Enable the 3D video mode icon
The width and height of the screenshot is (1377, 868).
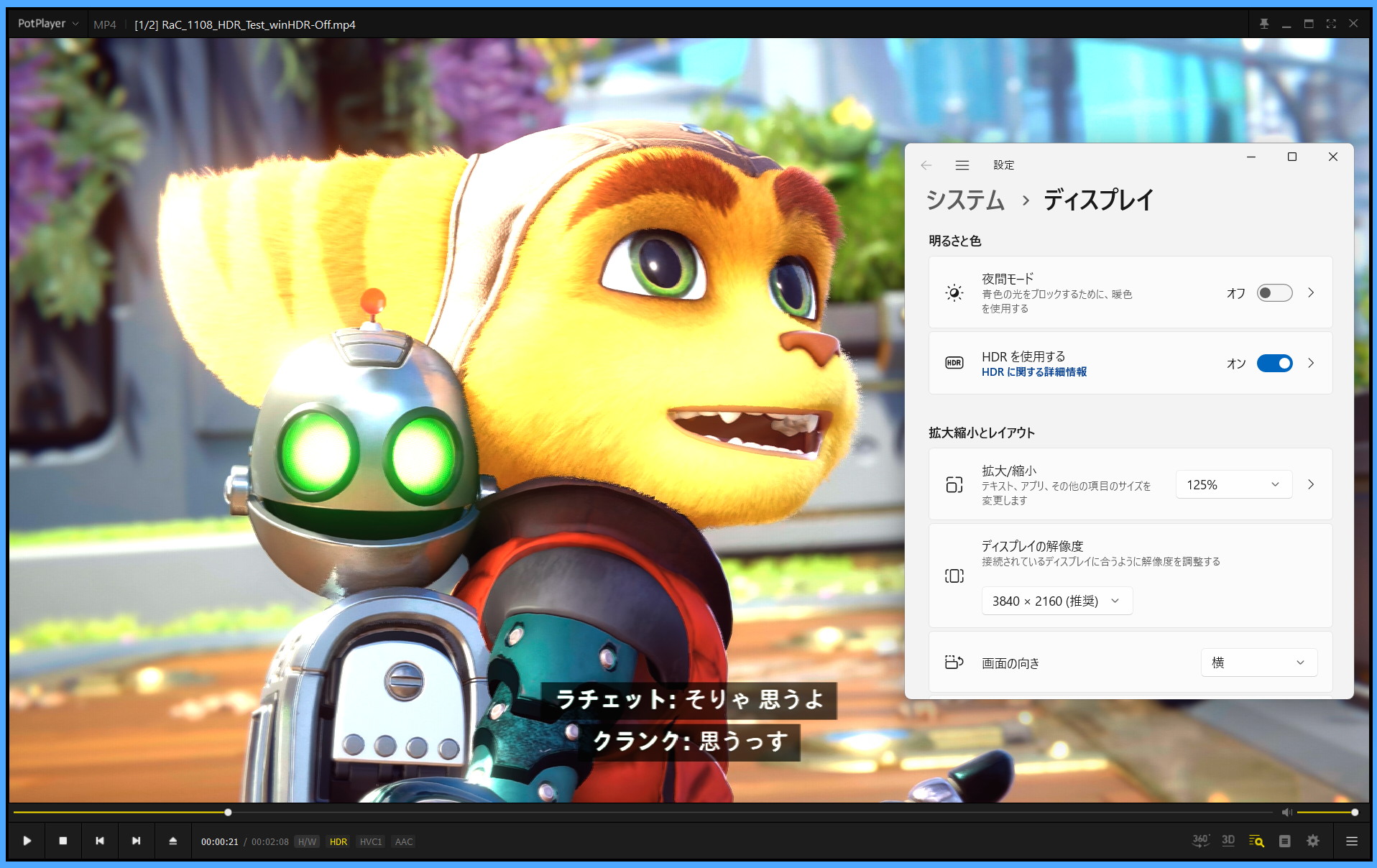(1228, 841)
